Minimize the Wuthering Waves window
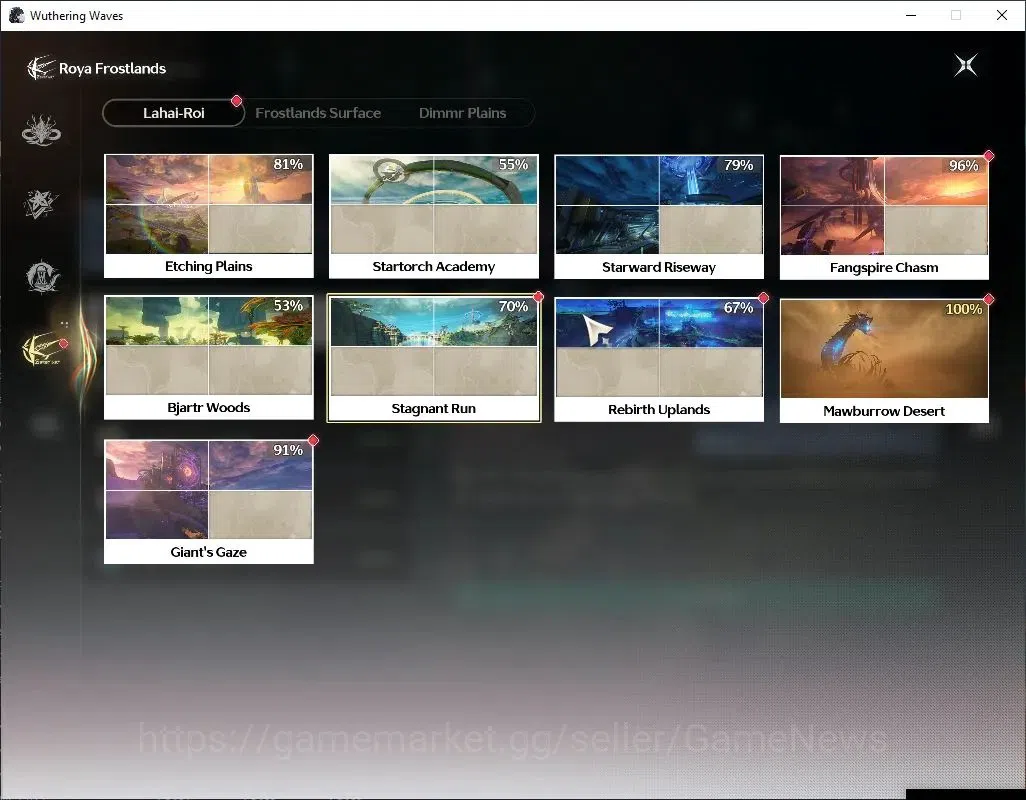 point(911,15)
